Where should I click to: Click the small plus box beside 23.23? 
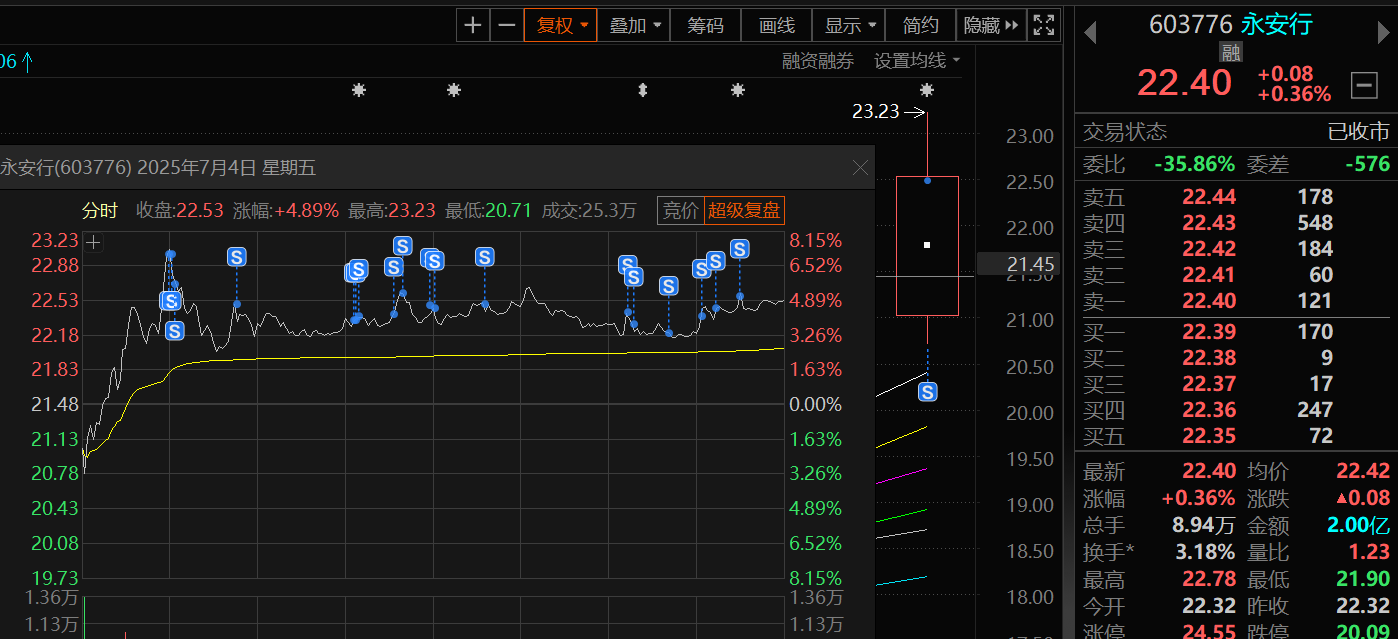(x=93, y=242)
